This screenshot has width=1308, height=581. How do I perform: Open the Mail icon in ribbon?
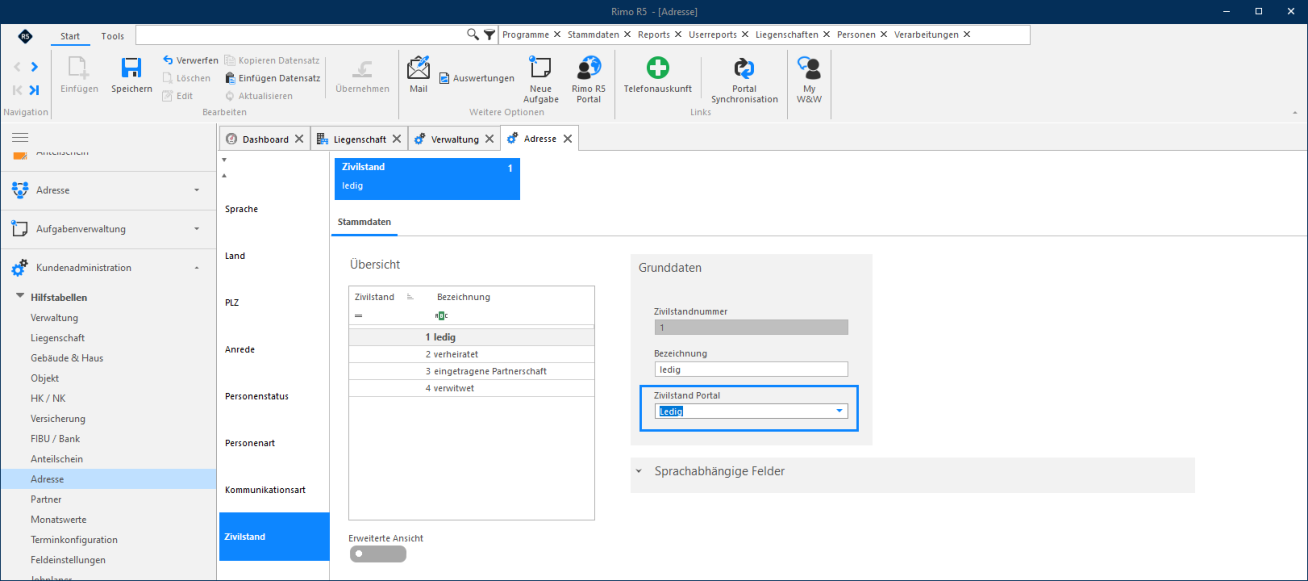(418, 68)
